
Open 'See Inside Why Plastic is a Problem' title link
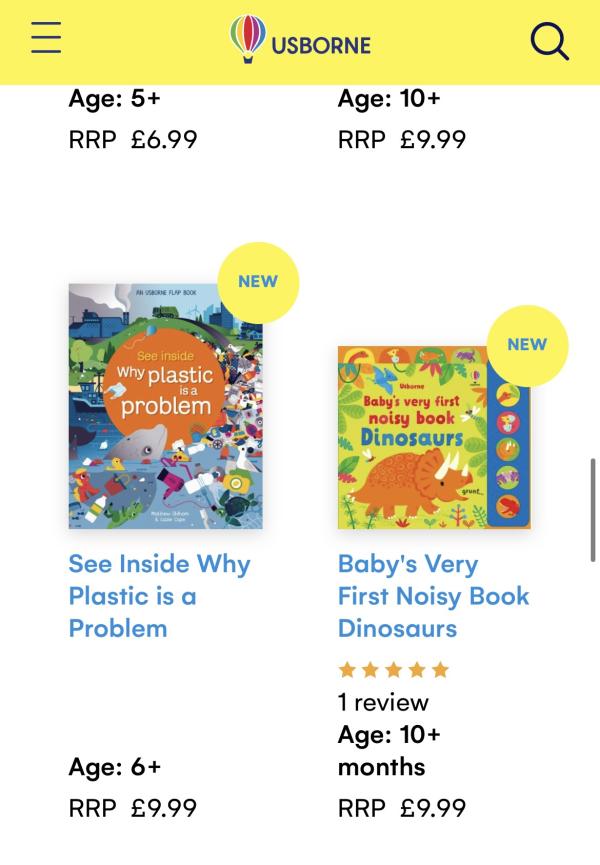point(159,596)
